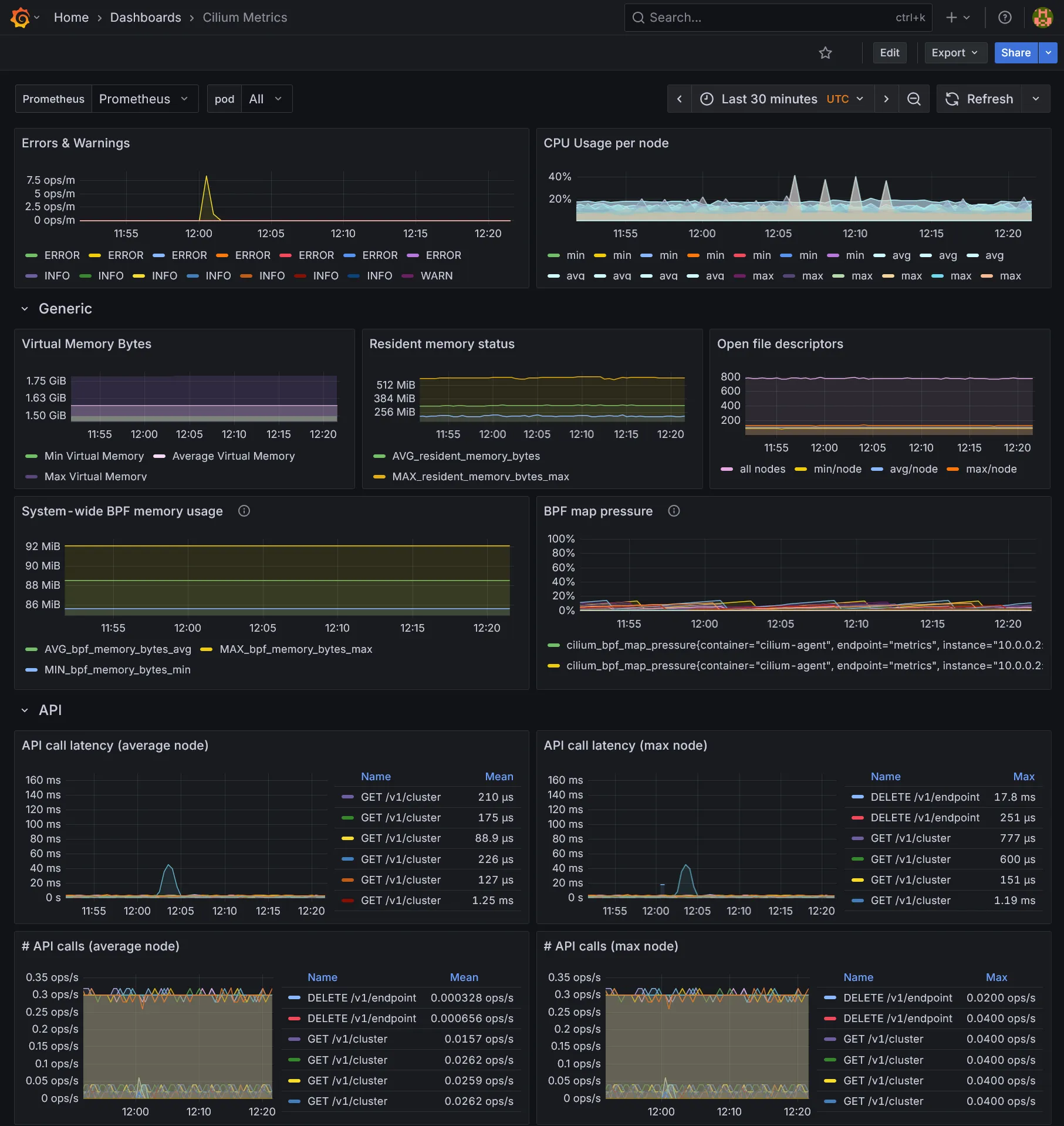Shift time range backward
Image resolution: width=1064 pixels, height=1126 pixels.
(680, 99)
